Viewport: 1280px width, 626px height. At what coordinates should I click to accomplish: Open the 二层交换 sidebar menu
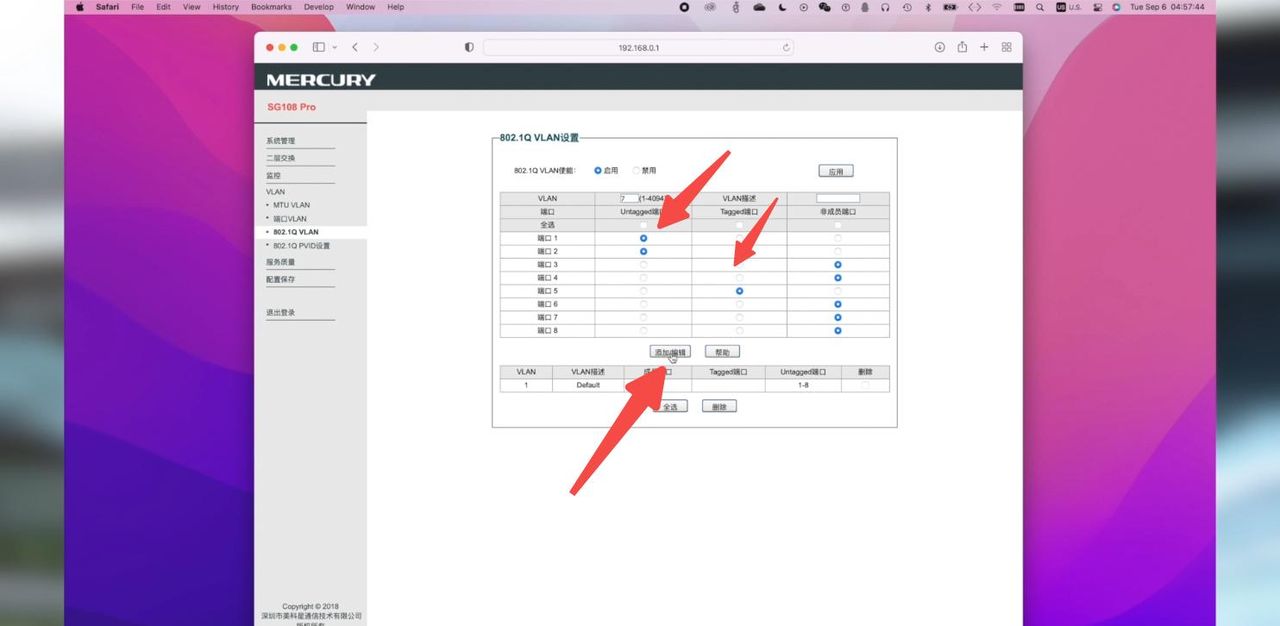(281, 158)
